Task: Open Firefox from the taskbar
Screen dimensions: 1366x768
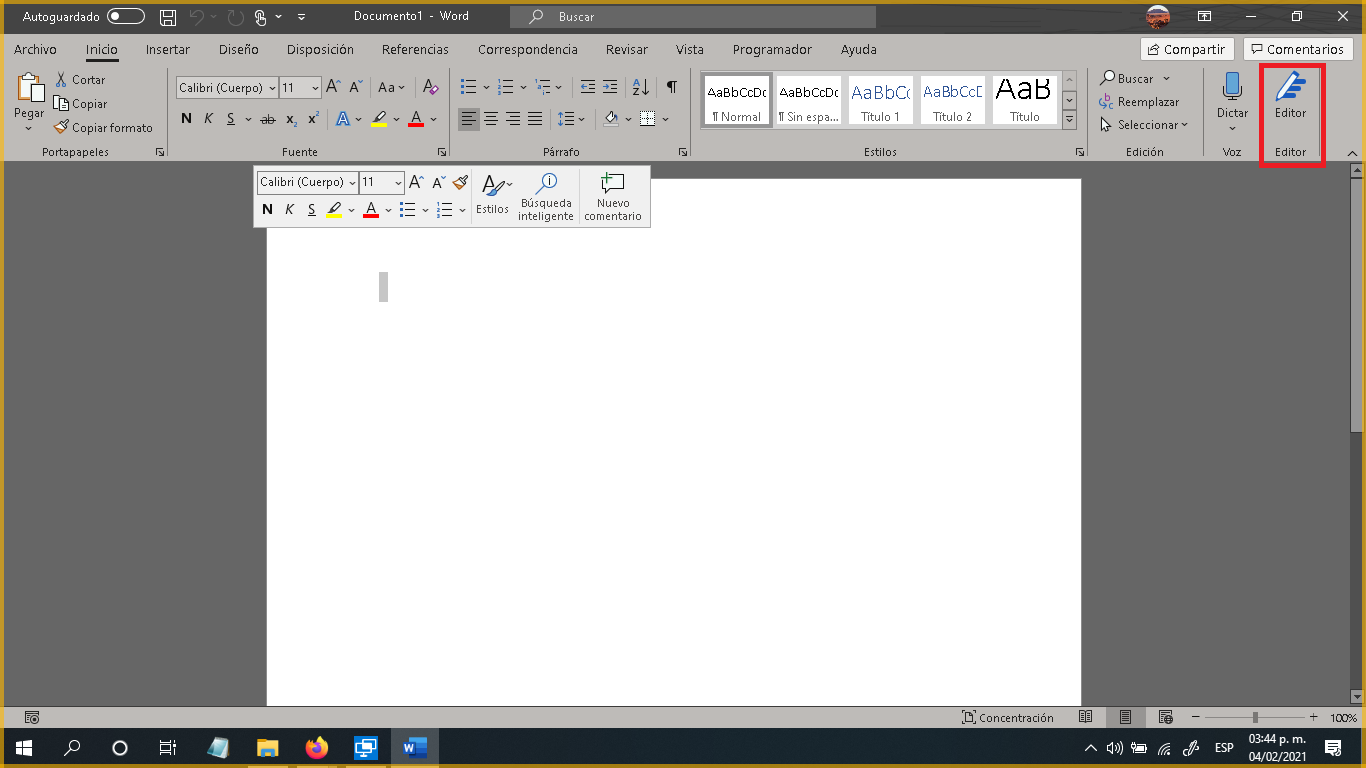Action: [317, 748]
